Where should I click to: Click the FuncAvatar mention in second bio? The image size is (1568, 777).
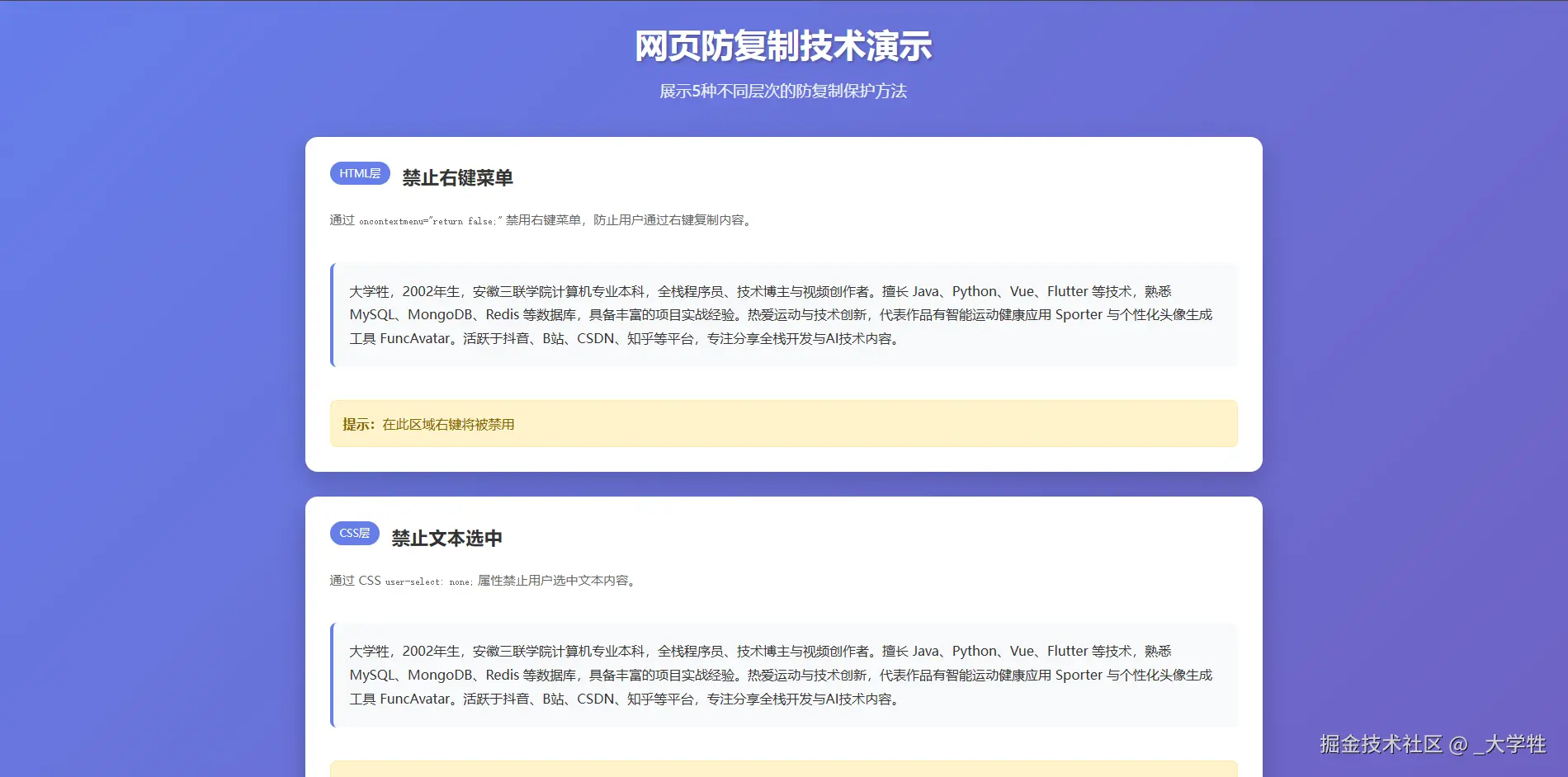417,699
